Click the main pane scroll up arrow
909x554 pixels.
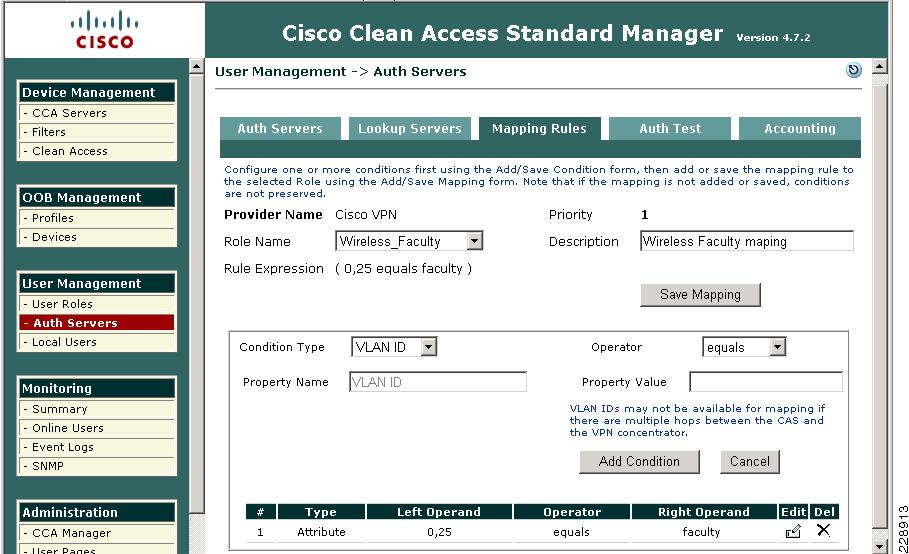coord(879,67)
